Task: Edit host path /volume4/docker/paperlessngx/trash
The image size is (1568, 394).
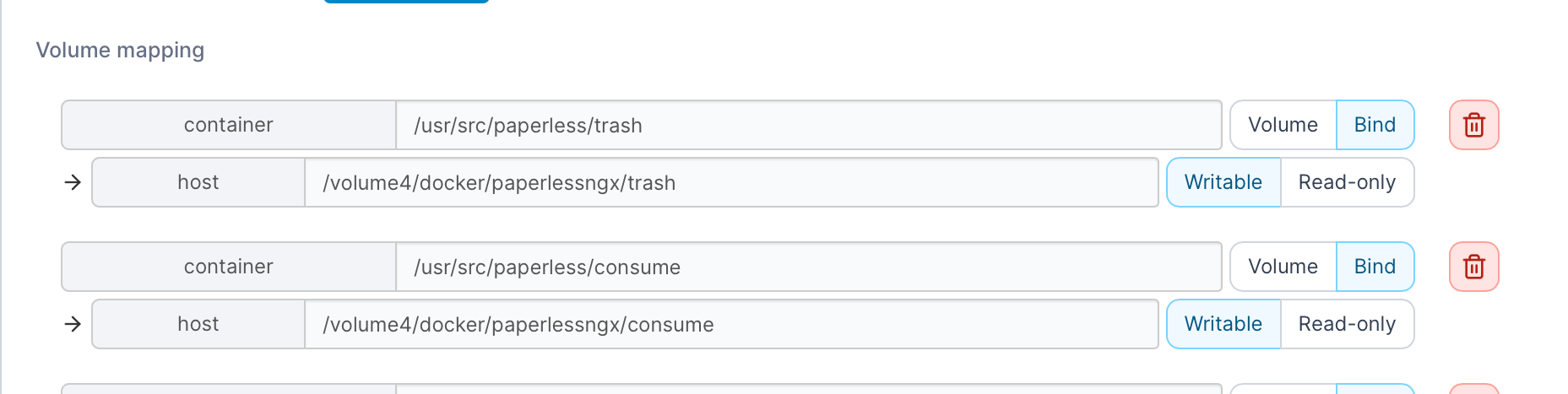Action: 731,182
